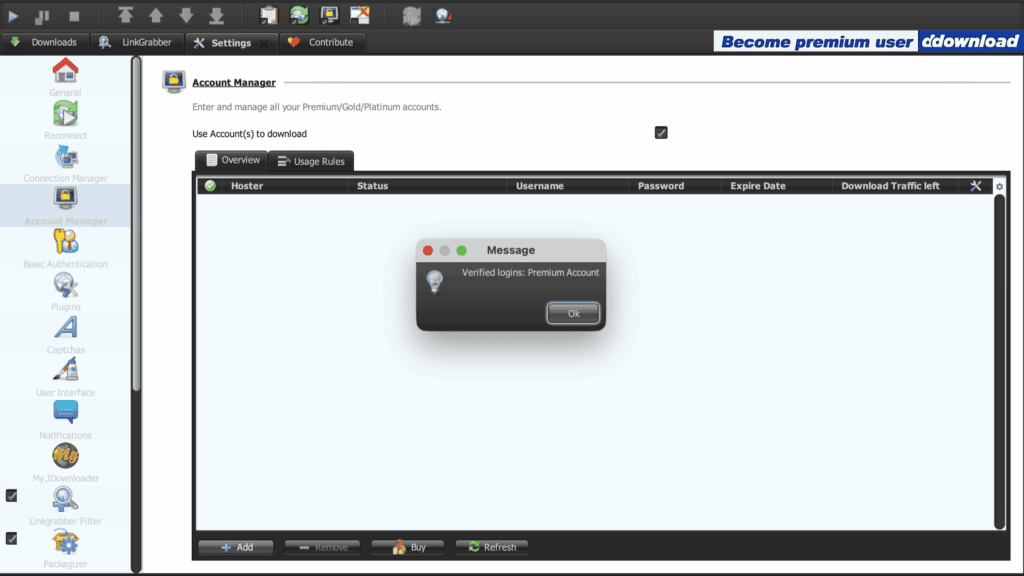Close the Settings tab with its X
The height and width of the screenshot is (576, 1024).
click(x=264, y=43)
